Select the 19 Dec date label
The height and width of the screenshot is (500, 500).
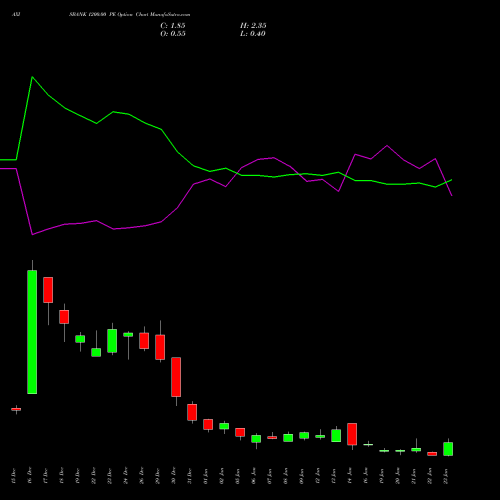click(x=78, y=476)
